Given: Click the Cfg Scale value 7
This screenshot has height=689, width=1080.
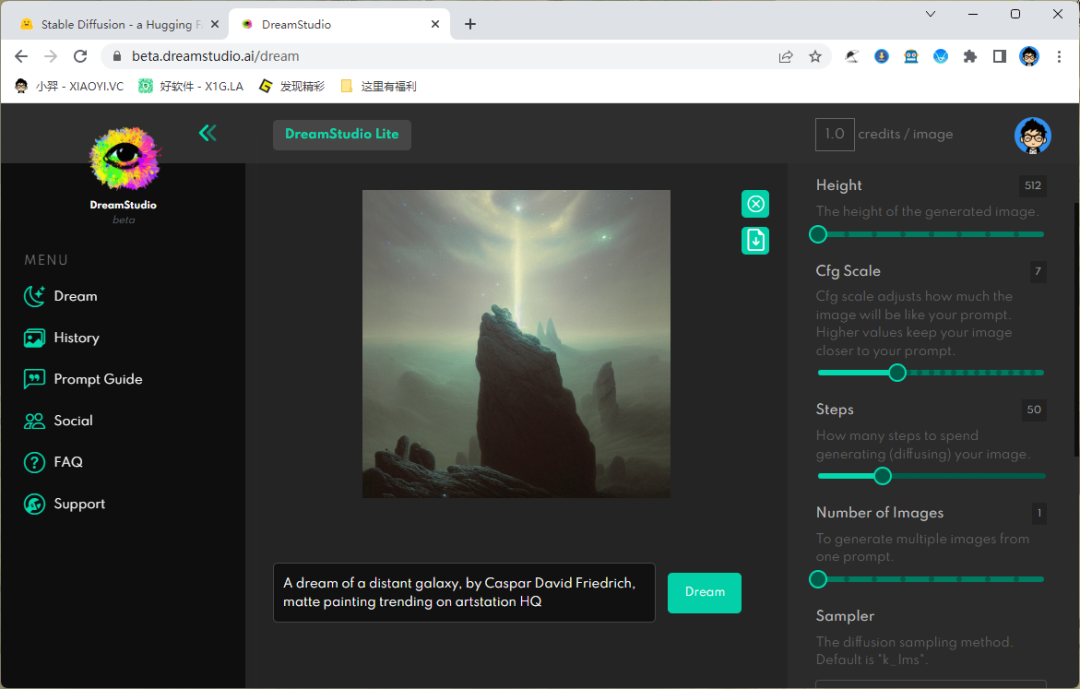Looking at the screenshot, I should 1038,271.
